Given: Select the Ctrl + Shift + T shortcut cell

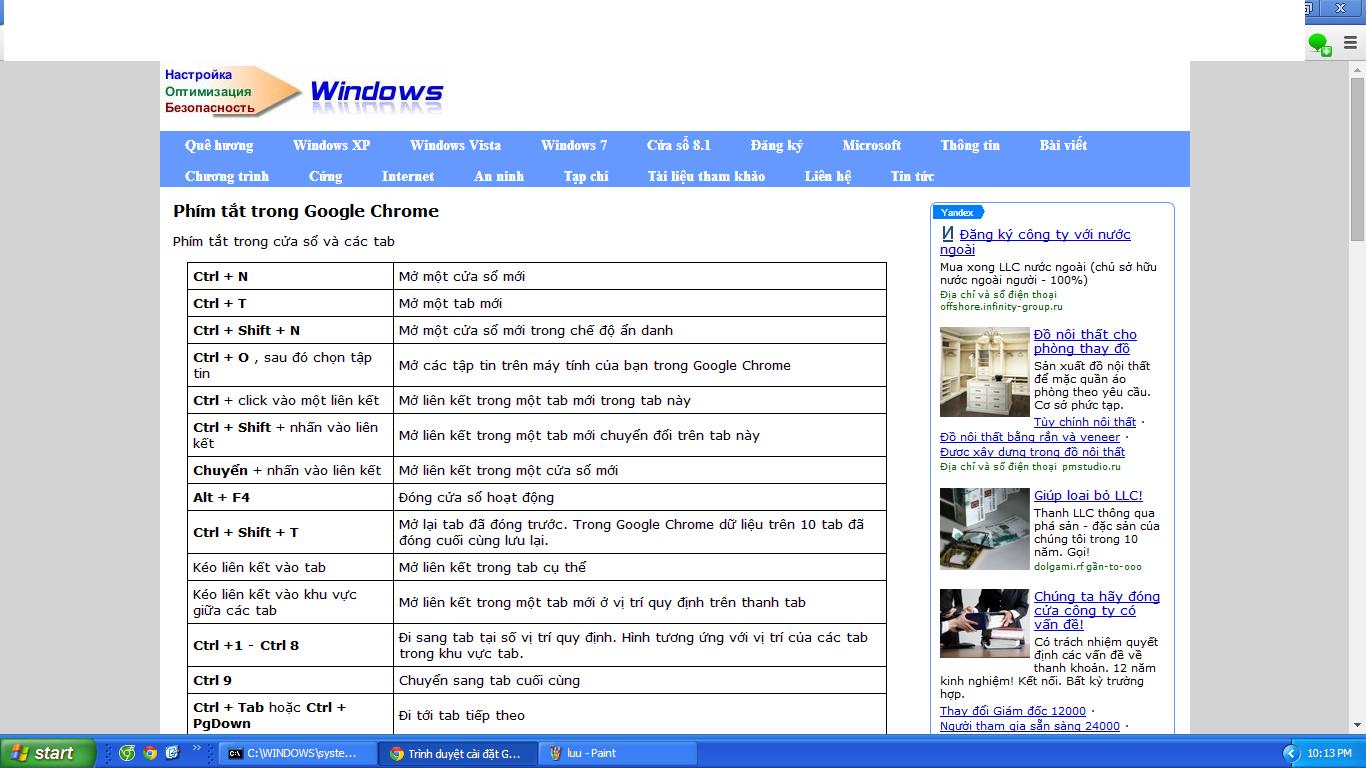Looking at the screenshot, I should (291, 532).
